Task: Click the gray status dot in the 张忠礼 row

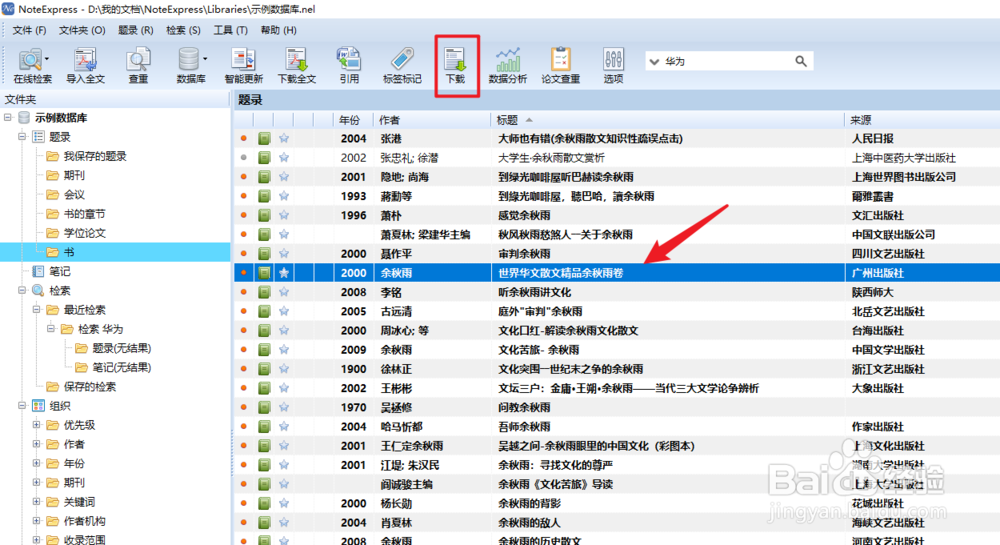Action: [x=244, y=157]
